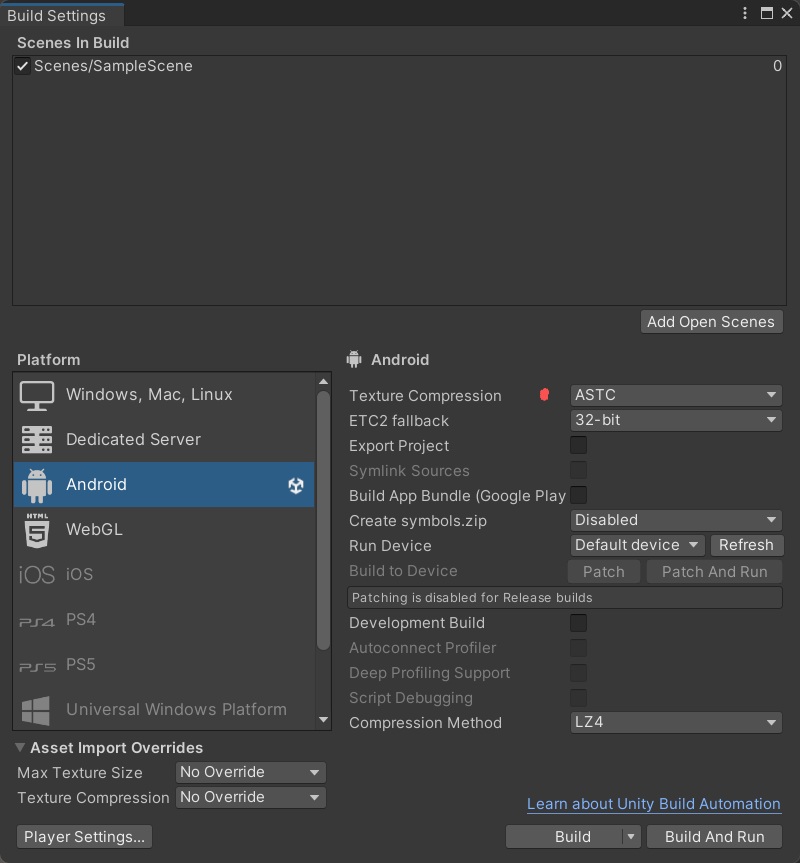Viewport: 800px width, 863px height.
Task: Select the iOS platform
Action: click(164, 575)
